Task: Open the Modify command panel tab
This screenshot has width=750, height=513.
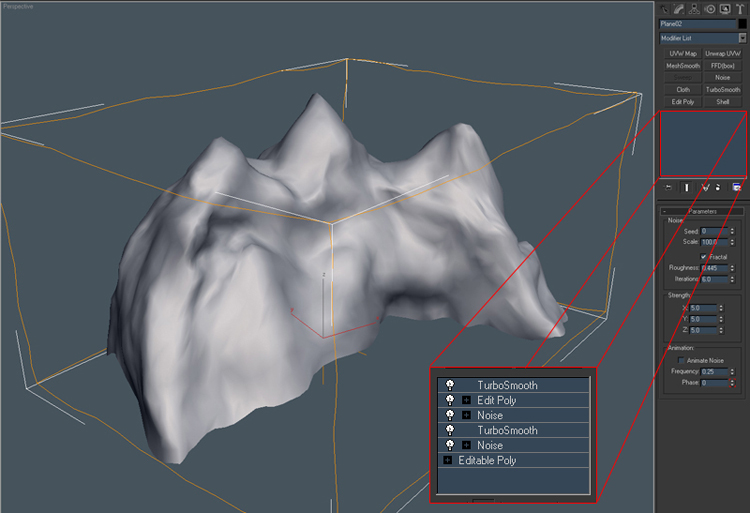Action: 679,8
